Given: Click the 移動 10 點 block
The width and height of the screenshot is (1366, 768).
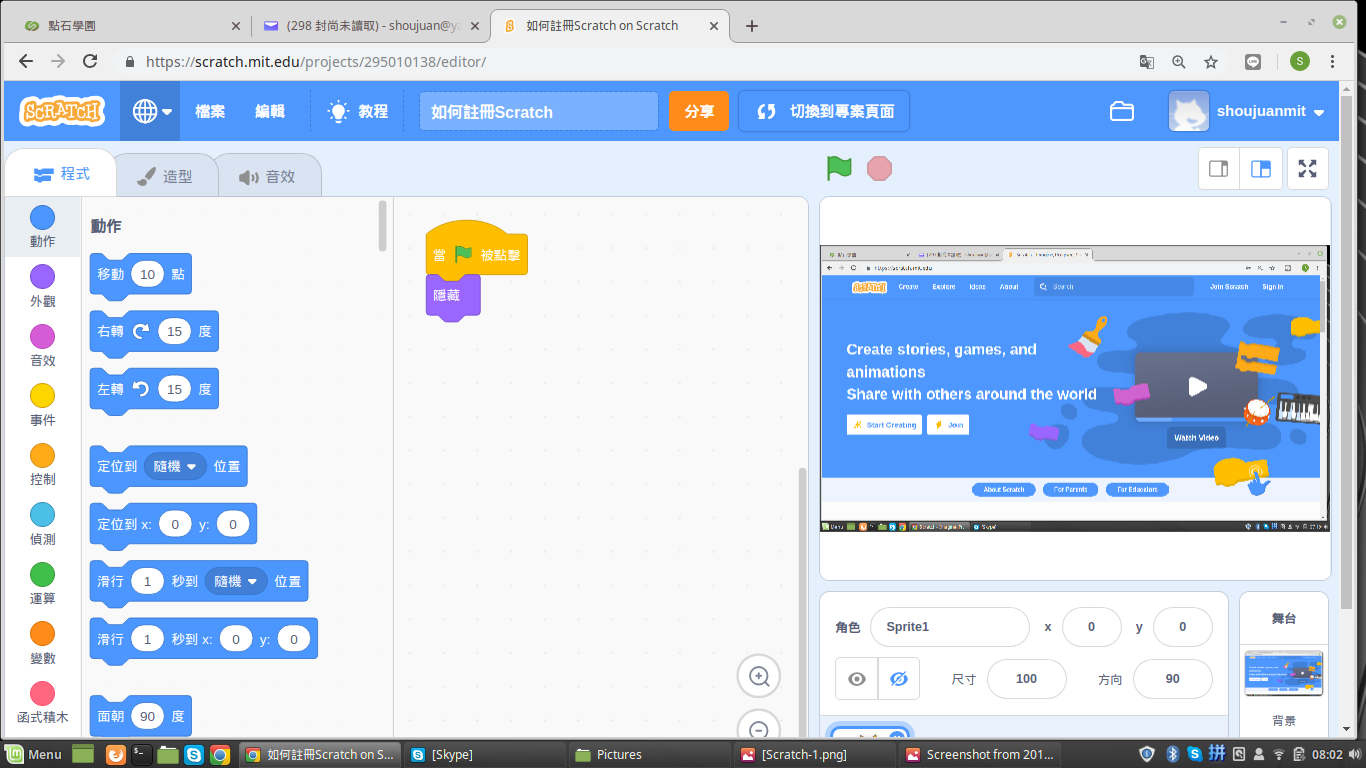Looking at the screenshot, I should [140, 275].
